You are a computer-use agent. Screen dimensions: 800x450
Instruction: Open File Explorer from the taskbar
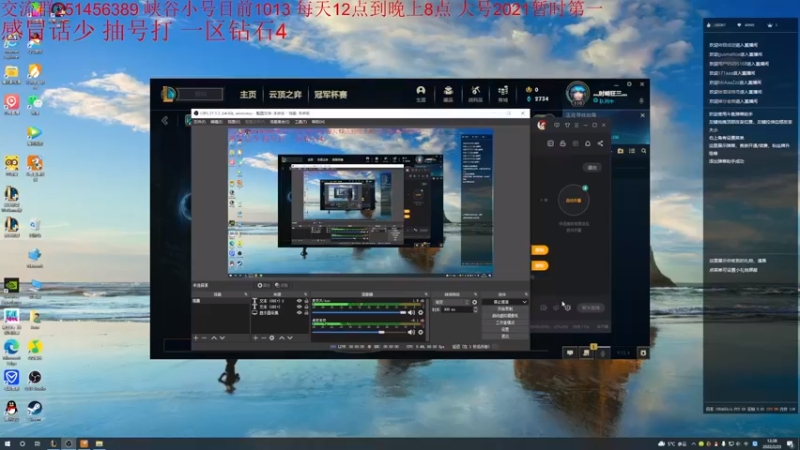click(99, 444)
